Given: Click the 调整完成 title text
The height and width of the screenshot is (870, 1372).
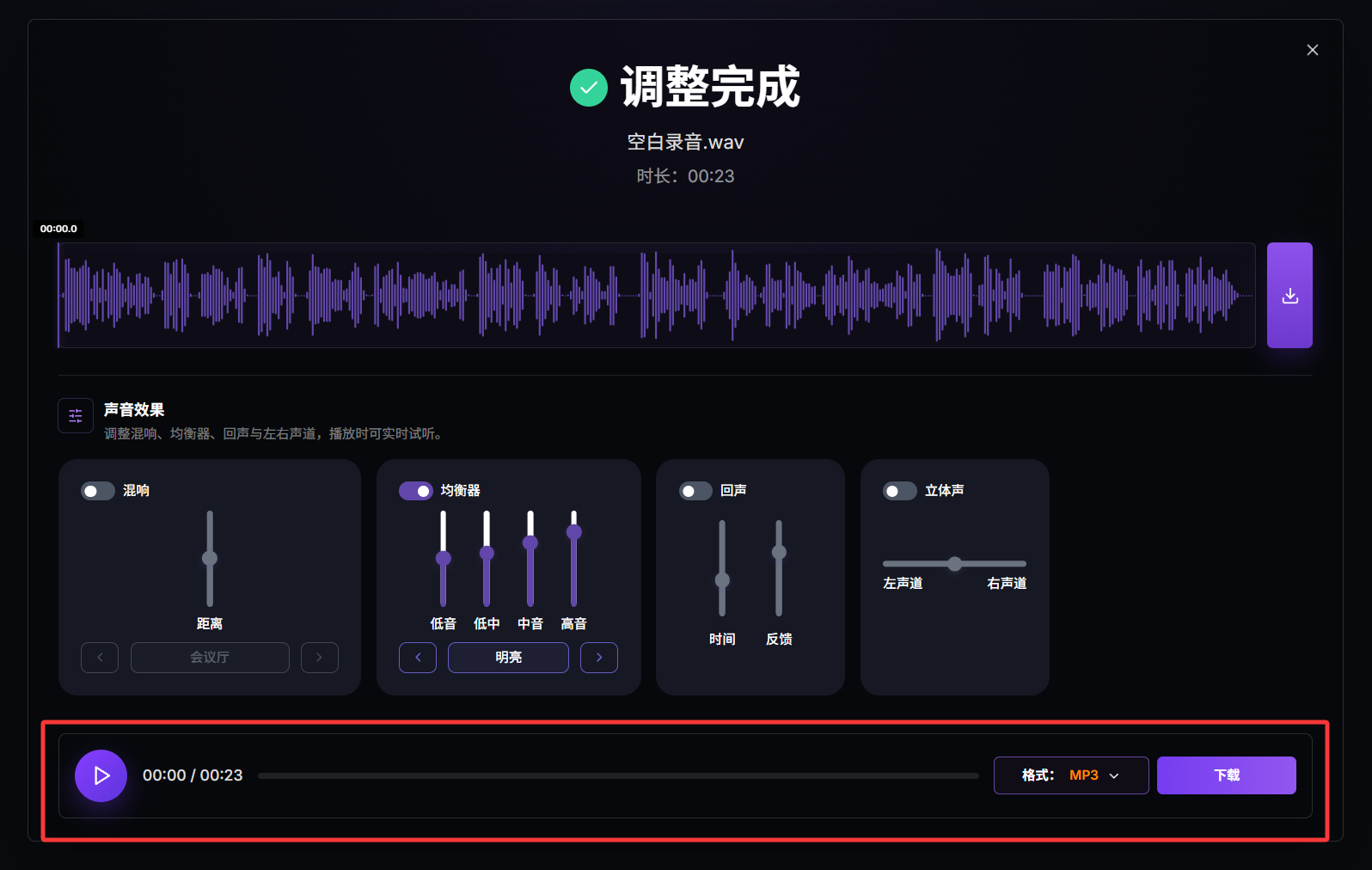Looking at the screenshot, I should tap(710, 87).
